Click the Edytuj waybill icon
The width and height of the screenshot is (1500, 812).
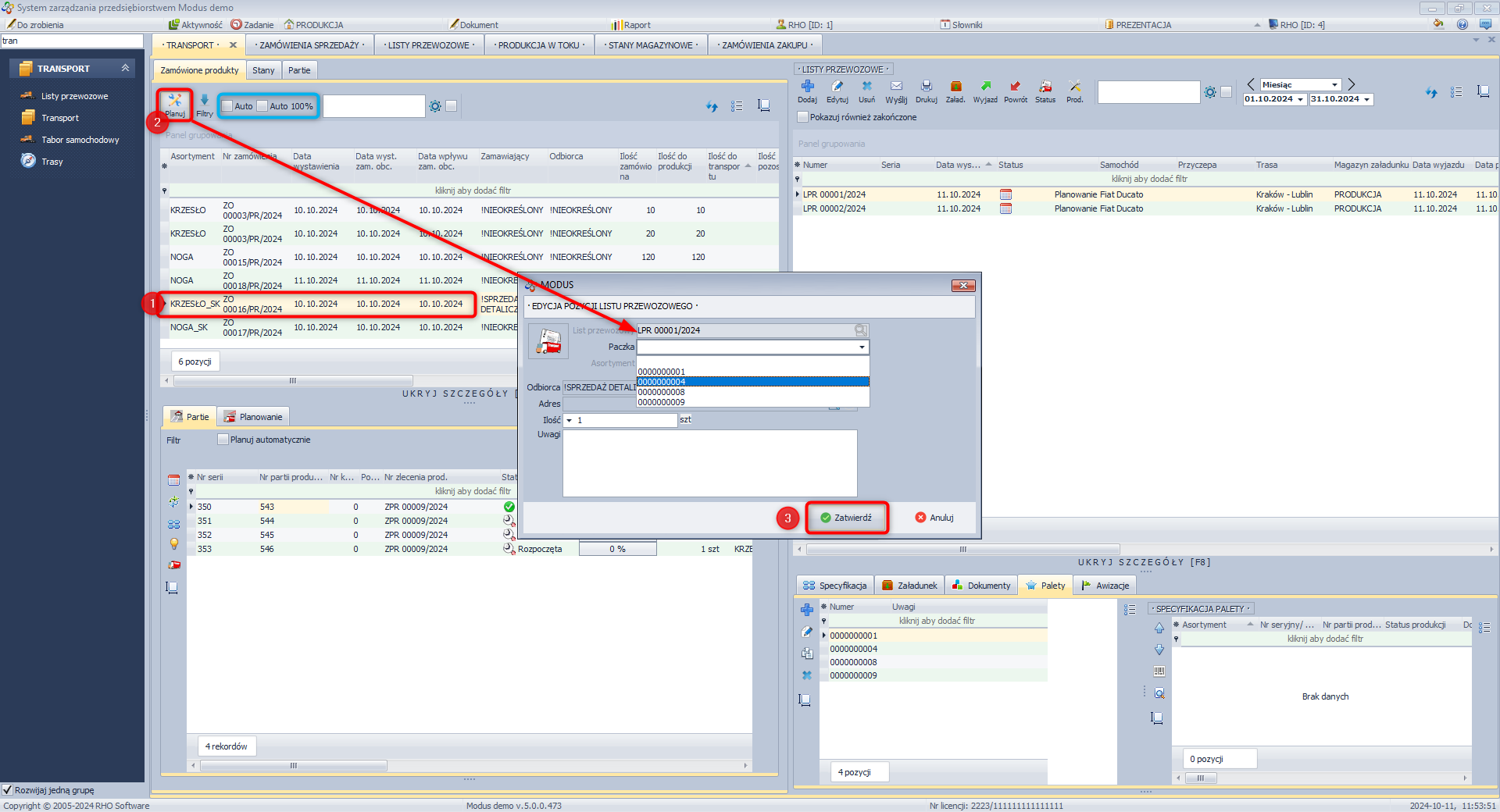click(837, 87)
